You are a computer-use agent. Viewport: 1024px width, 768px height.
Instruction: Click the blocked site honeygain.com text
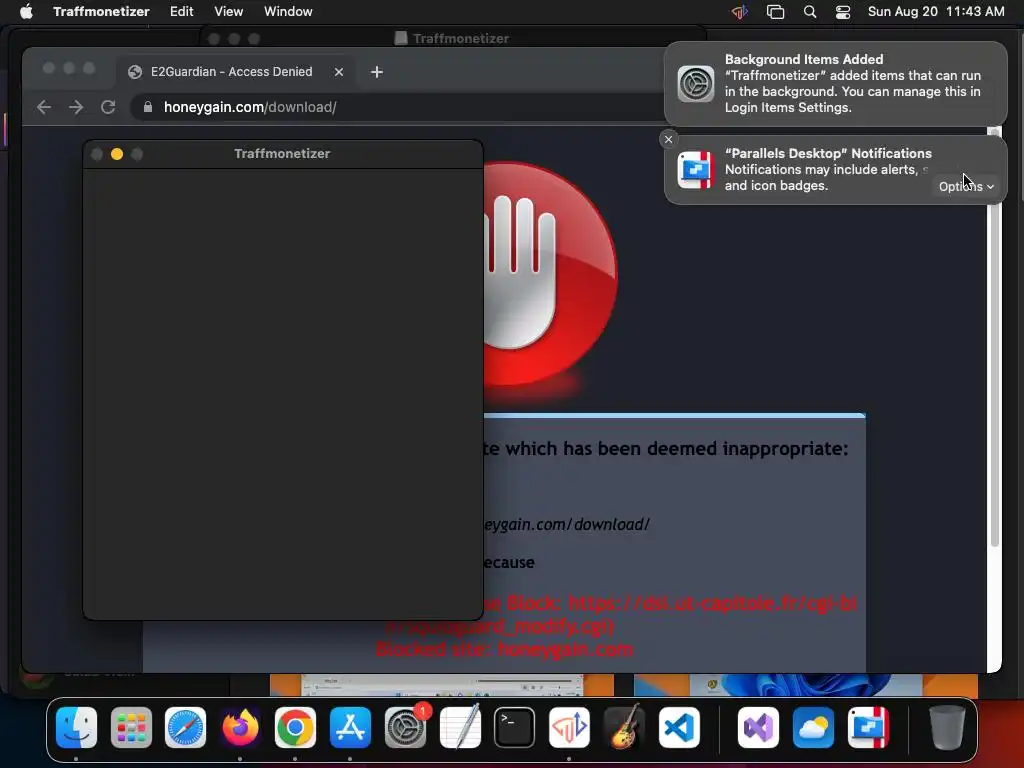tap(504, 649)
